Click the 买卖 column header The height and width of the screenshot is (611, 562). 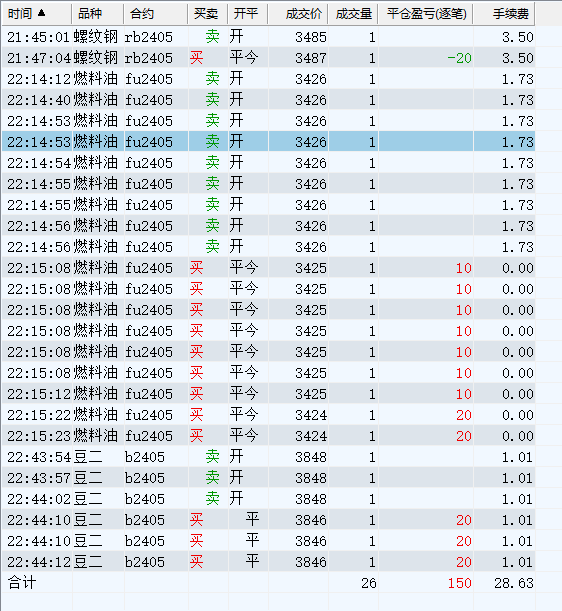click(x=208, y=14)
